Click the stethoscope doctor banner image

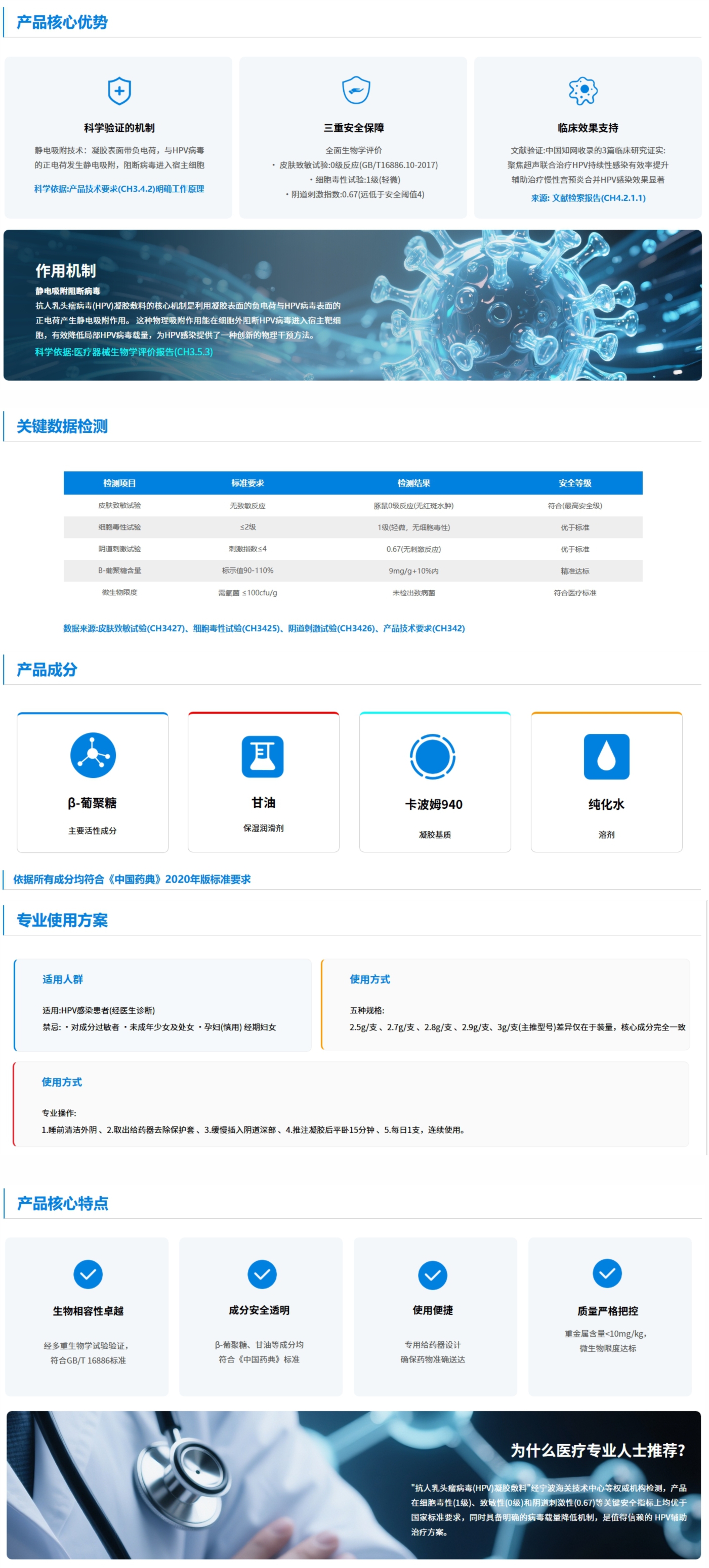coord(354,1484)
